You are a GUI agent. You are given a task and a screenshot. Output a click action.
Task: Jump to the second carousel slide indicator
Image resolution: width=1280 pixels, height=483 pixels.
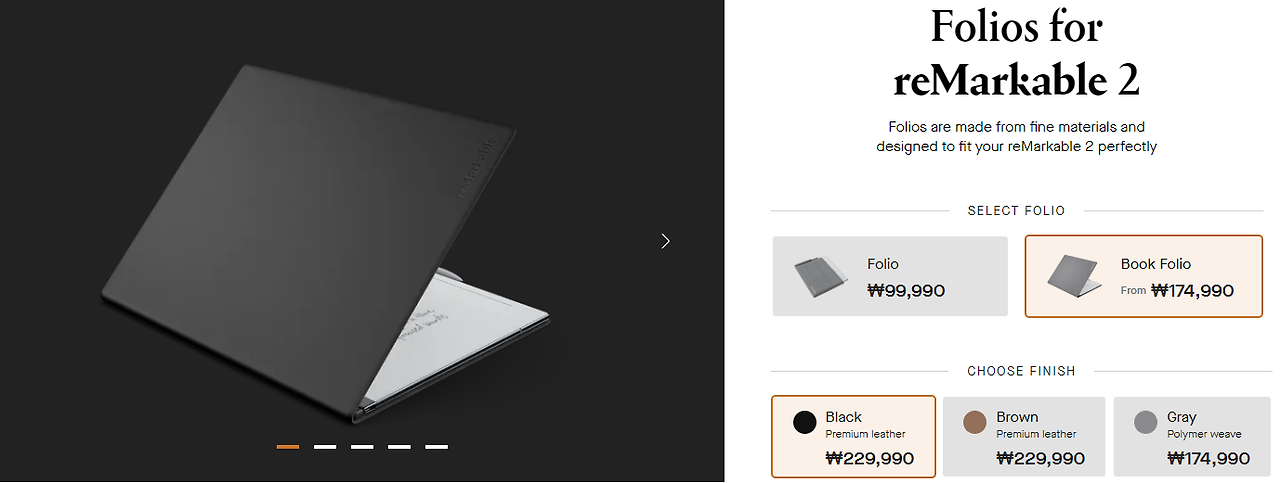pyautogui.click(x=325, y=447)
